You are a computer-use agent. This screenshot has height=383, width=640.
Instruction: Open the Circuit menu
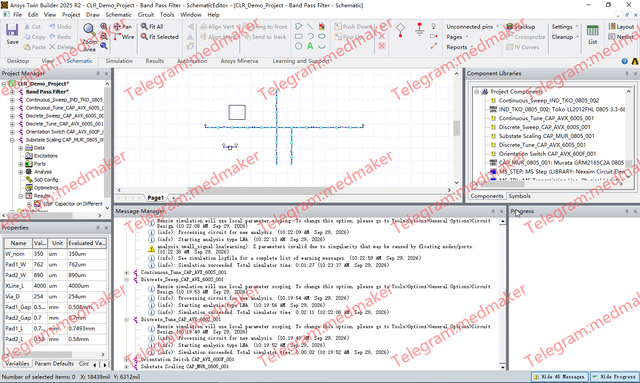point(146,15)
